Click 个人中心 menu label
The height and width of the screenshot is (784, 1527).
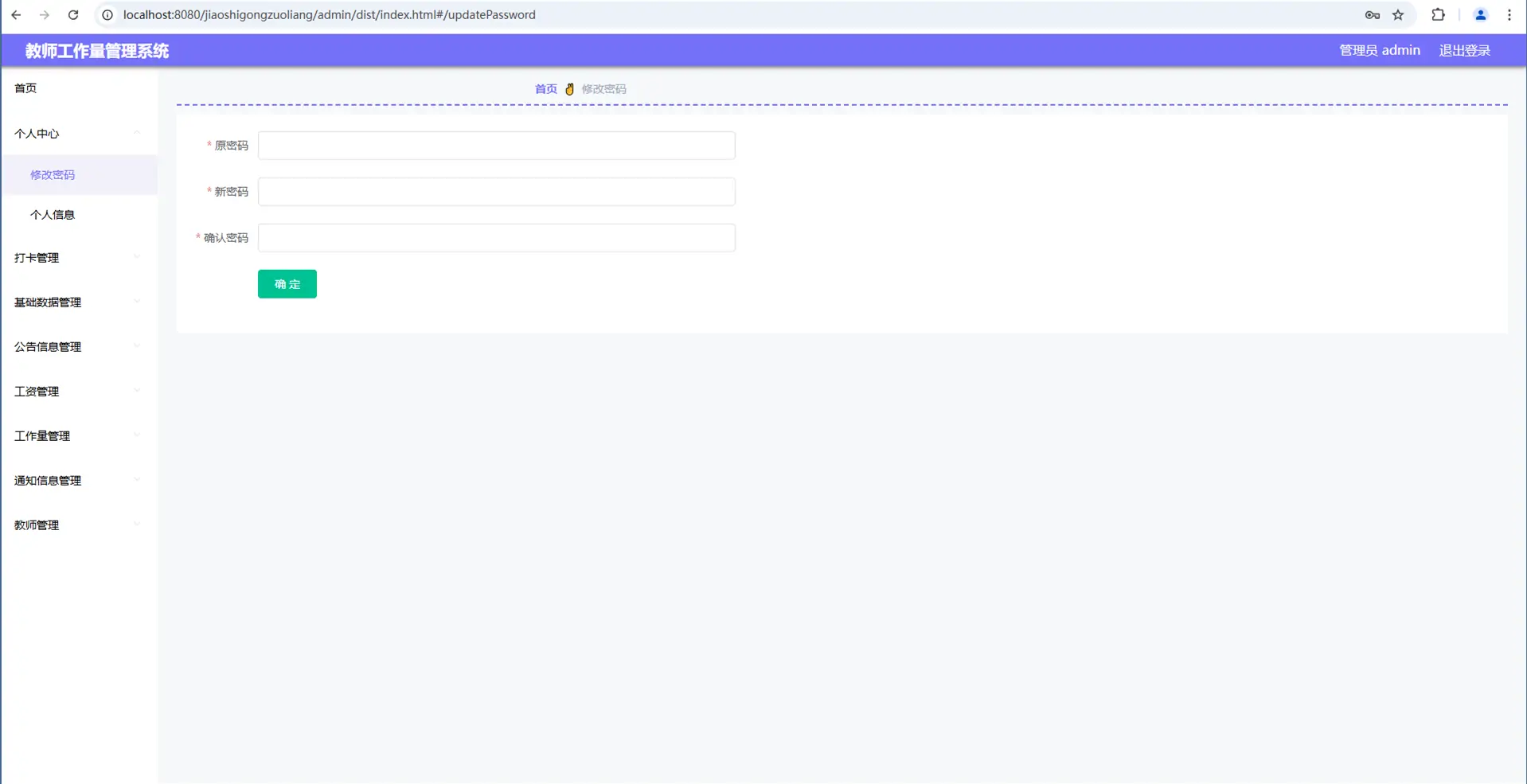(x=37, y=134)
